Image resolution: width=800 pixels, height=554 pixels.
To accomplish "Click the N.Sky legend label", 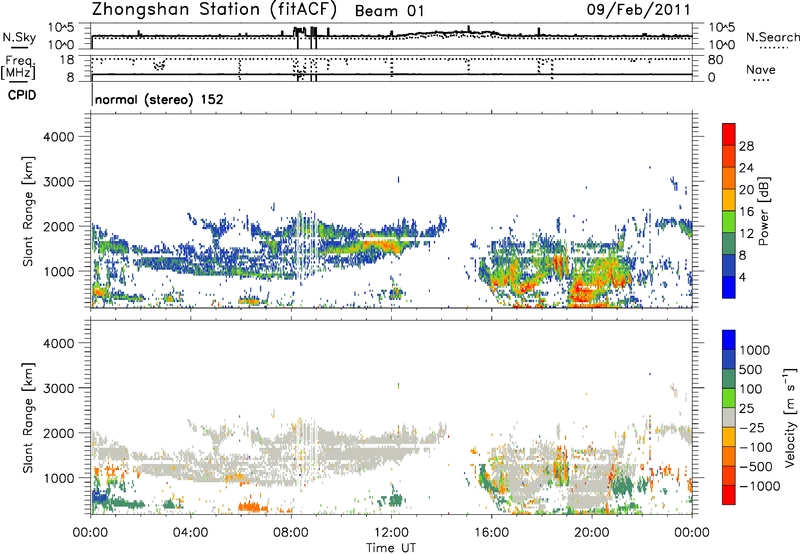I will [x=19, y=37].
